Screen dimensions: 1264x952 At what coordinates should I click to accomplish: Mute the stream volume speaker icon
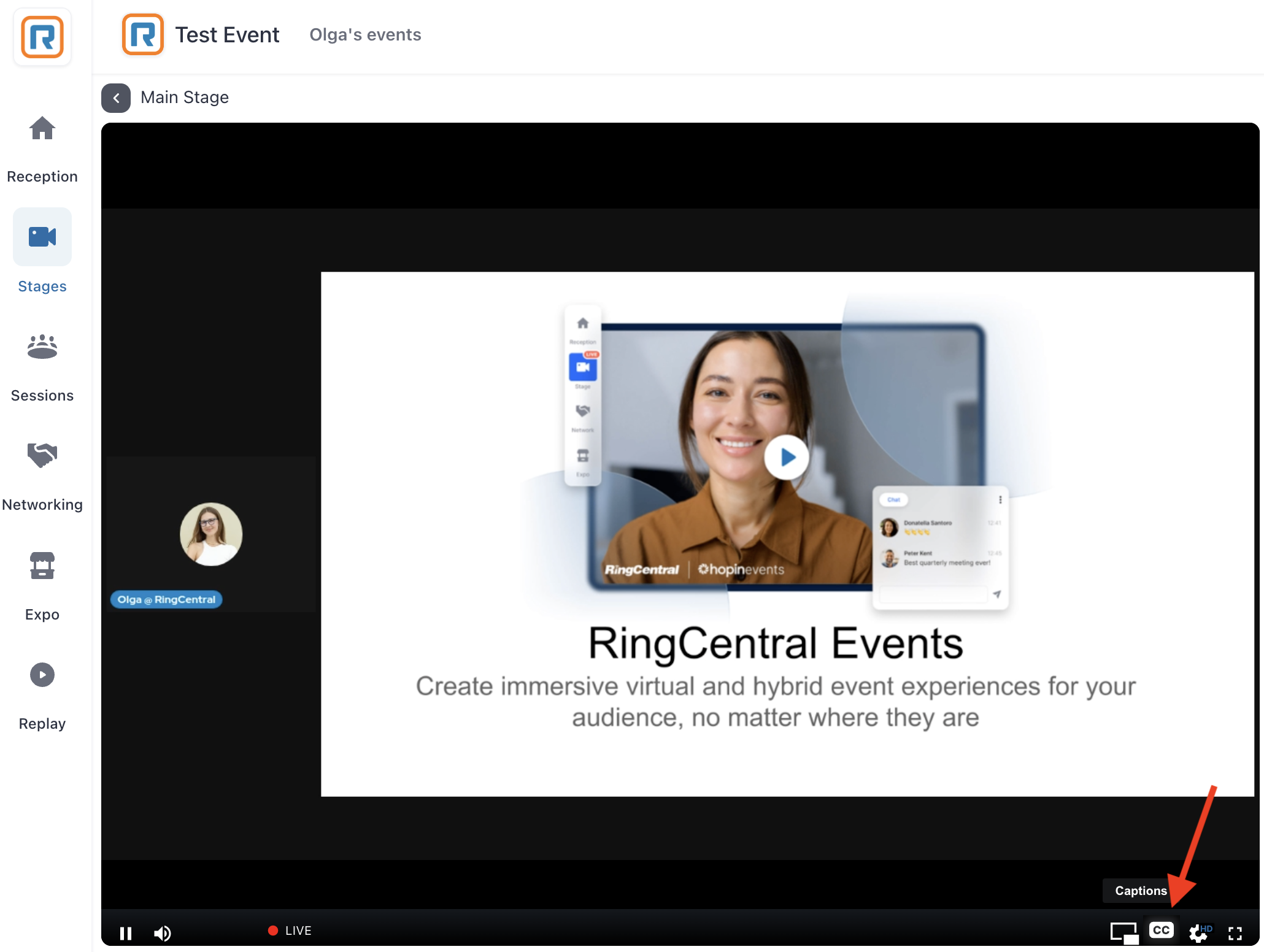162,933
